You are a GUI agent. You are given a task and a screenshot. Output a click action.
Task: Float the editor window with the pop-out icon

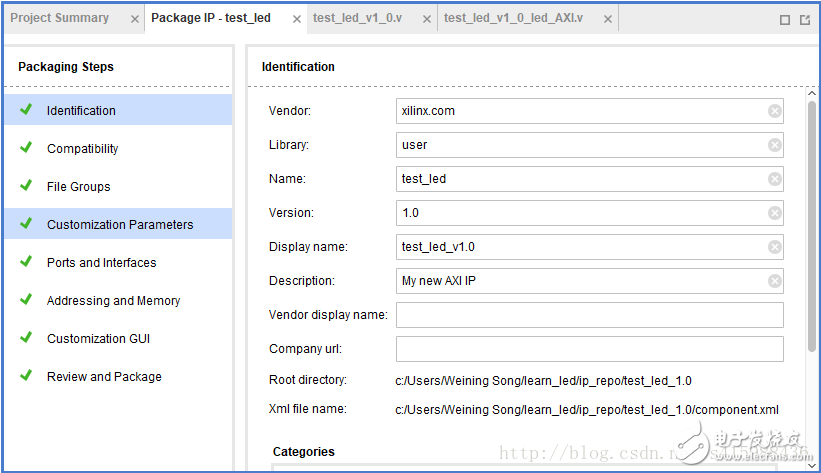pyautogui.click(x=805, y=19)
